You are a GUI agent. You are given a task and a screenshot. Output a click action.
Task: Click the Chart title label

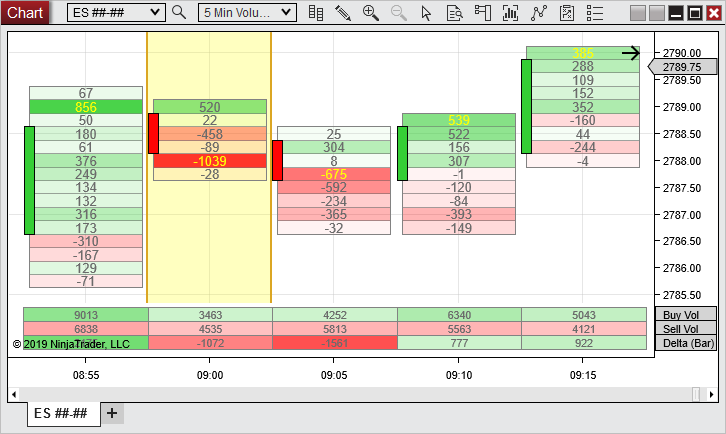coord(25,12)
